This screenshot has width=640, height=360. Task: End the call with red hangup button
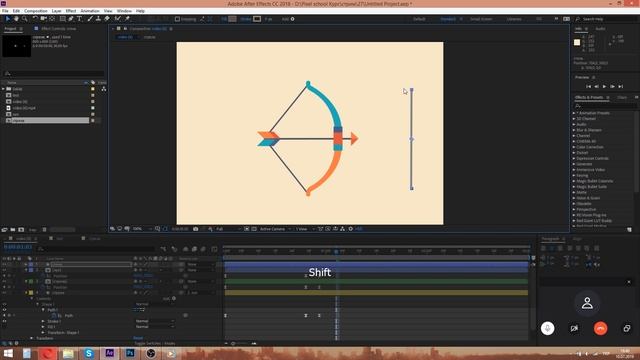[600, 328]
